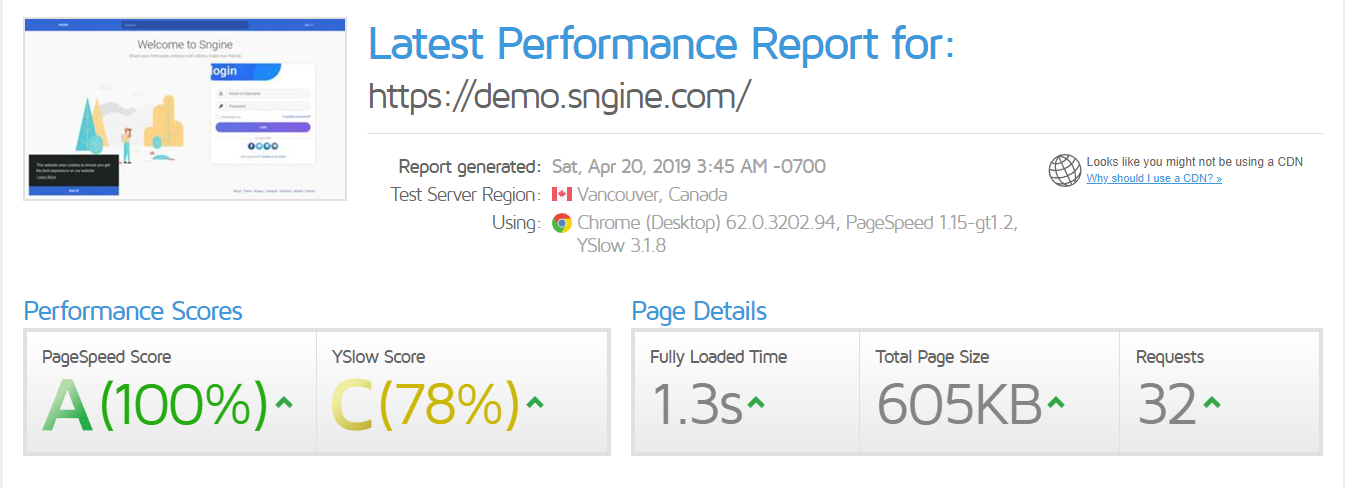Click the green arrow beside 32 requests

click(x=1211, y=403)
